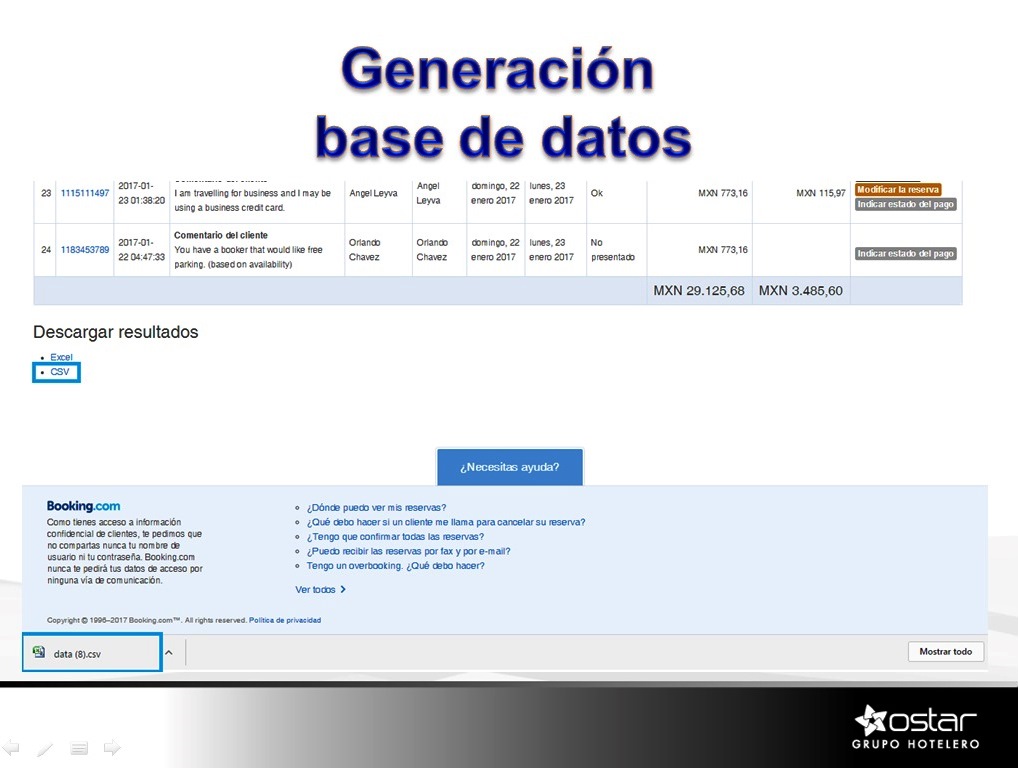Click 'Modificar la reserva' for Angel Leyva
Image resolution: width=1018 pixels, height=772 pixels.
pos(898,189)
